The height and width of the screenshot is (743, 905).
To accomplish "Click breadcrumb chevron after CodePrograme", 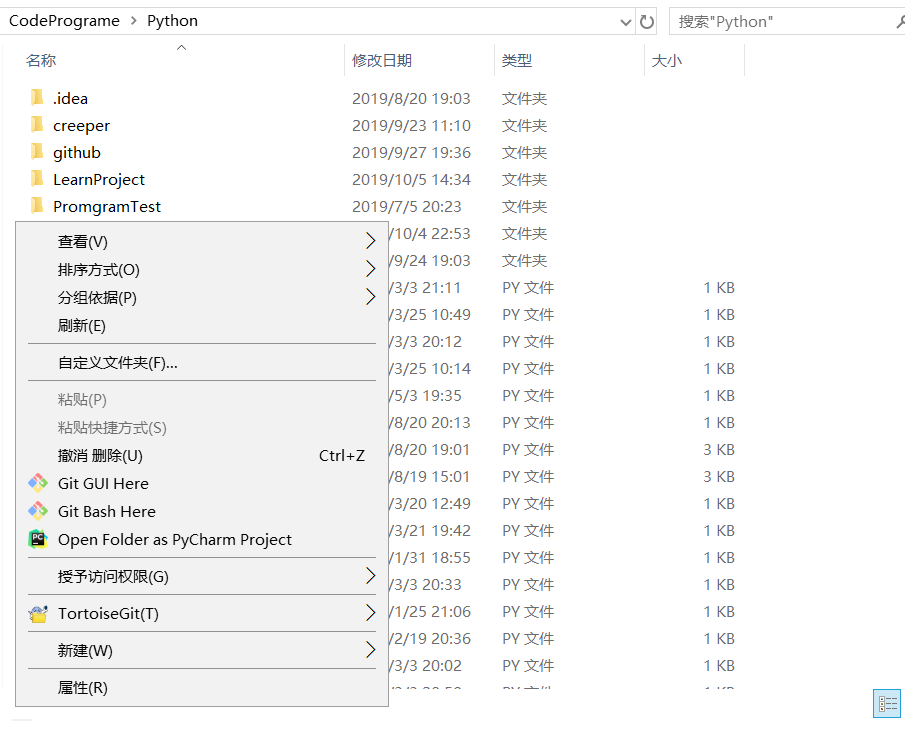I will (134, 21).
